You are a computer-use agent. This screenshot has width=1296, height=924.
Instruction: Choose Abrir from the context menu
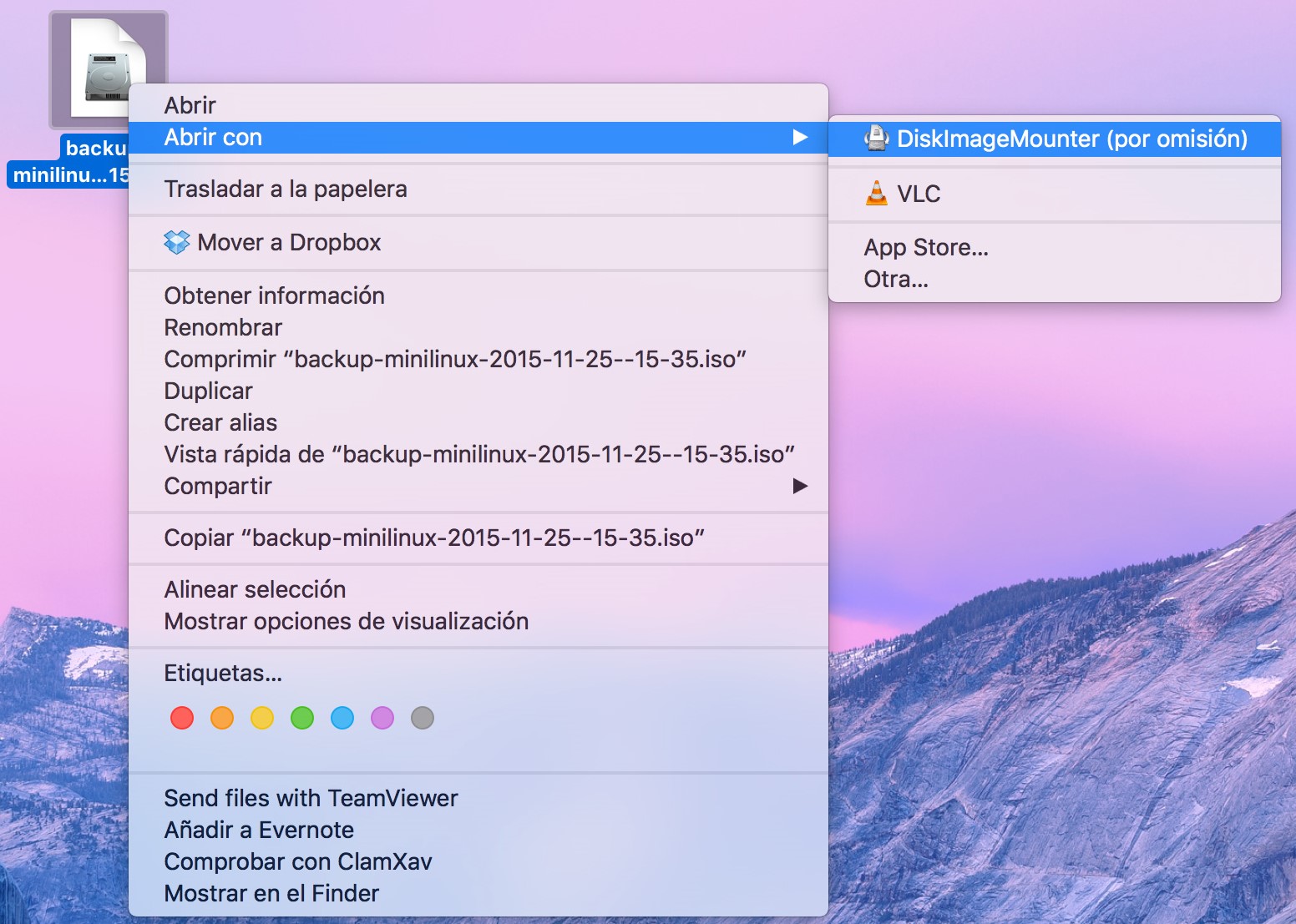click(x=478, y=105)
